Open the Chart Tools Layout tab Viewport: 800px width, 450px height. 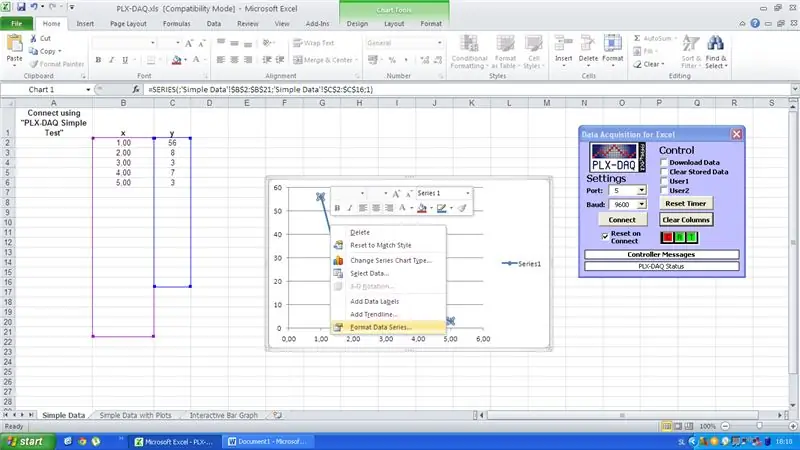coord(394,23)
